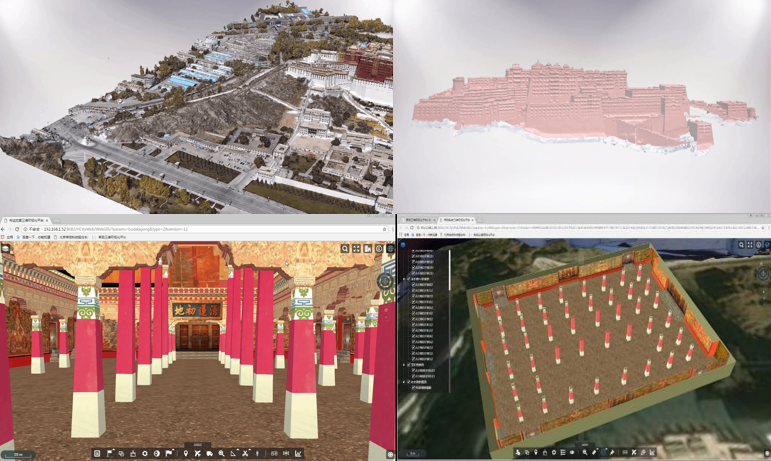
Task: Click the globe icon at left viewer's top-right
Action: 390,249
